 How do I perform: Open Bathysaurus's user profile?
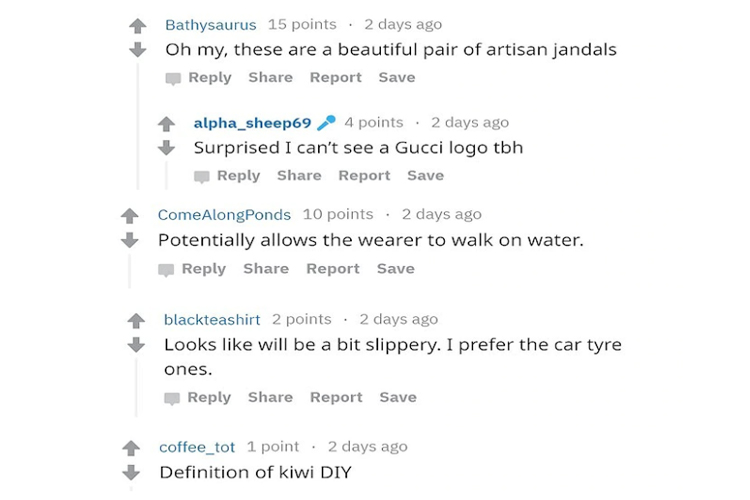point(210,24)
